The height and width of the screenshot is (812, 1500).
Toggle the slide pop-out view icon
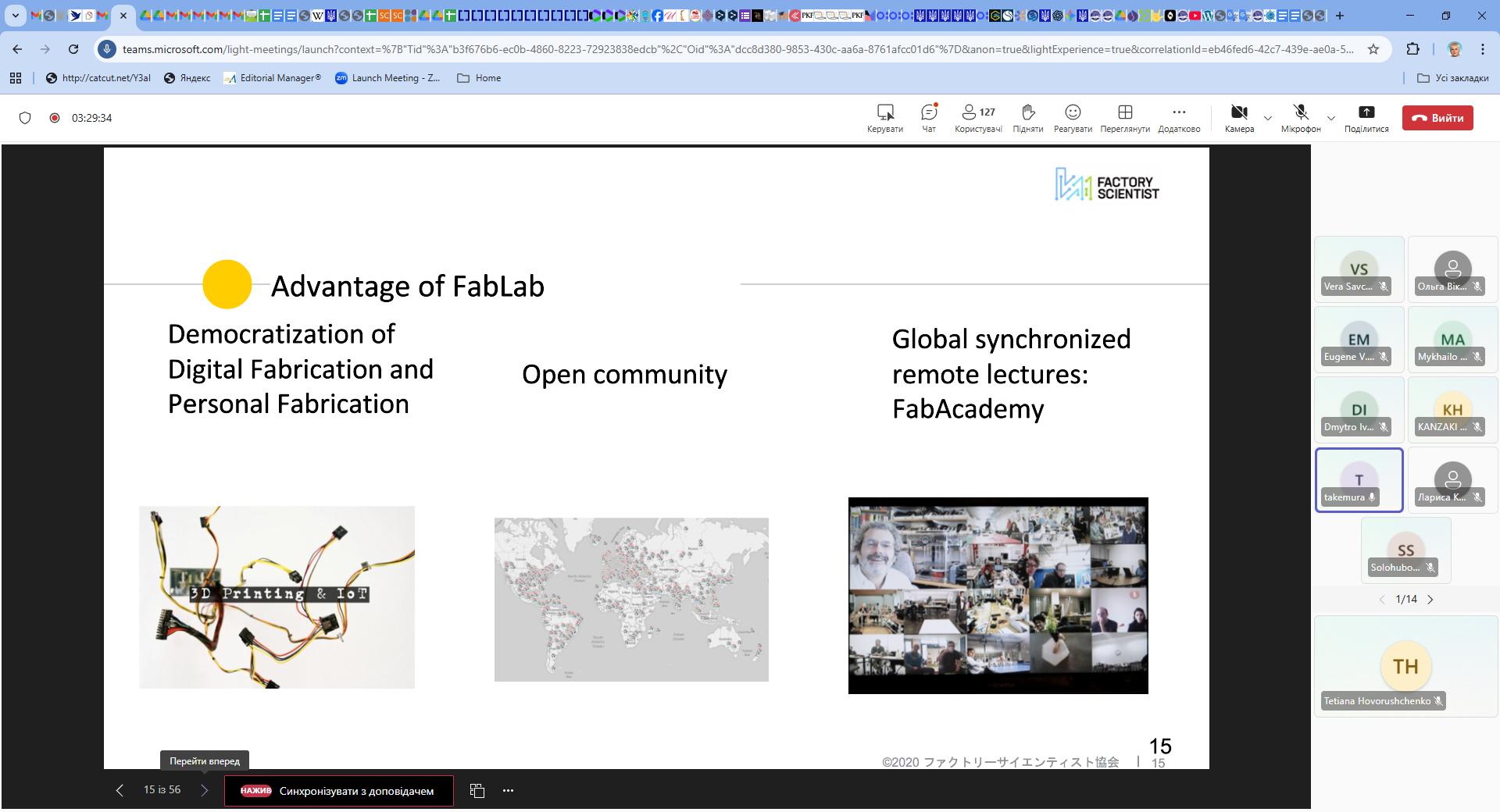pyautogui.click(x=477, y=791)
